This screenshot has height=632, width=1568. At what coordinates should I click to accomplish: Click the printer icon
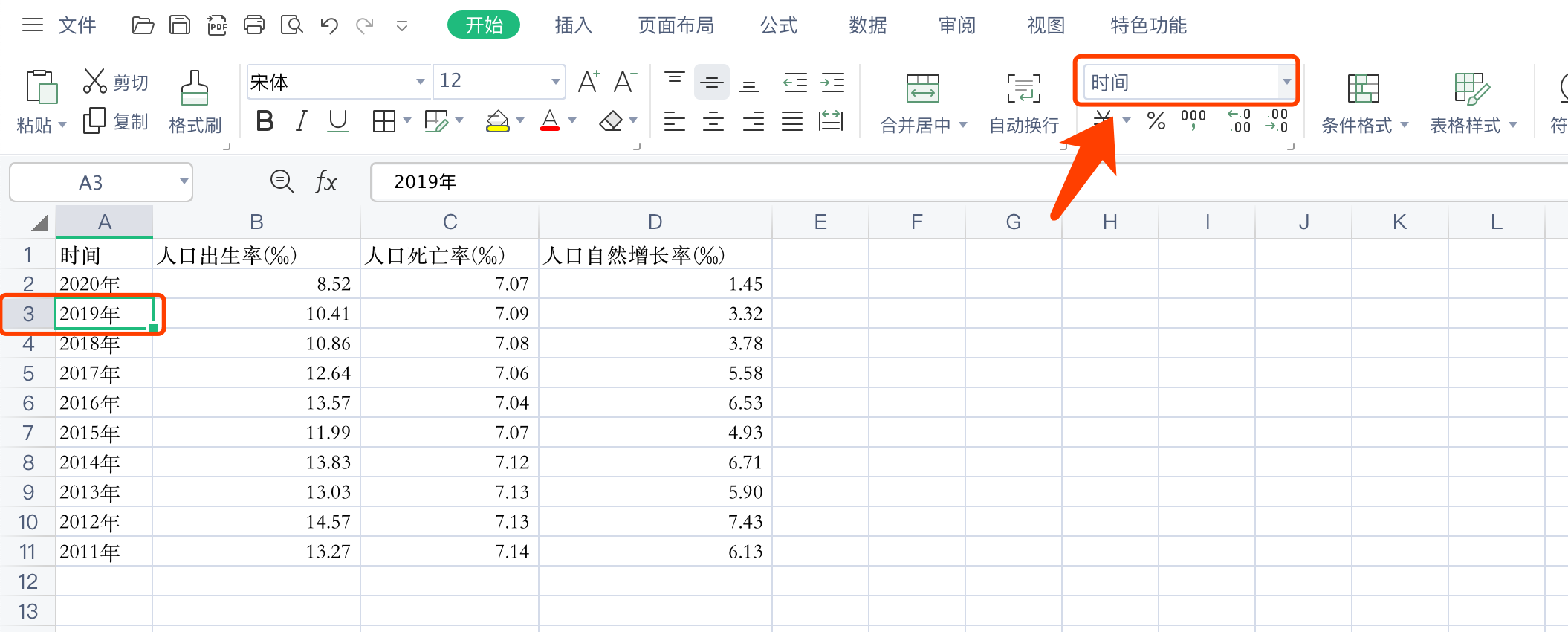point(254,26)
